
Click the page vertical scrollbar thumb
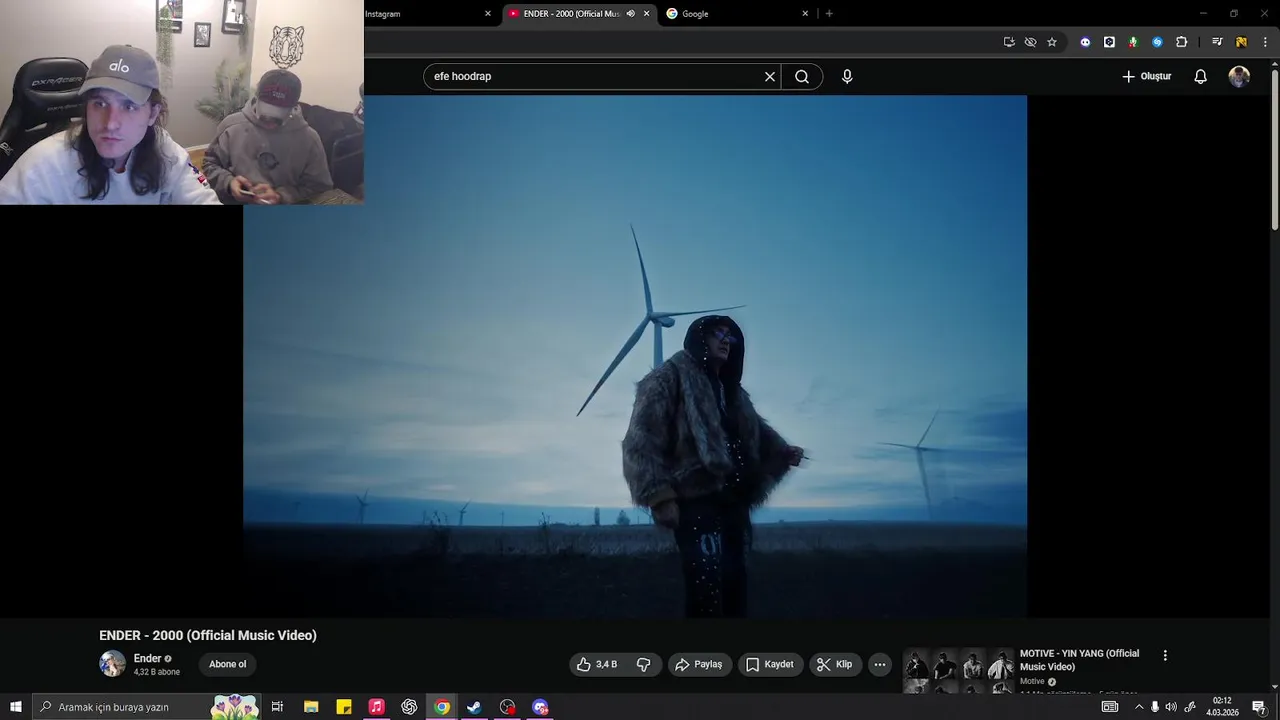1275,150
